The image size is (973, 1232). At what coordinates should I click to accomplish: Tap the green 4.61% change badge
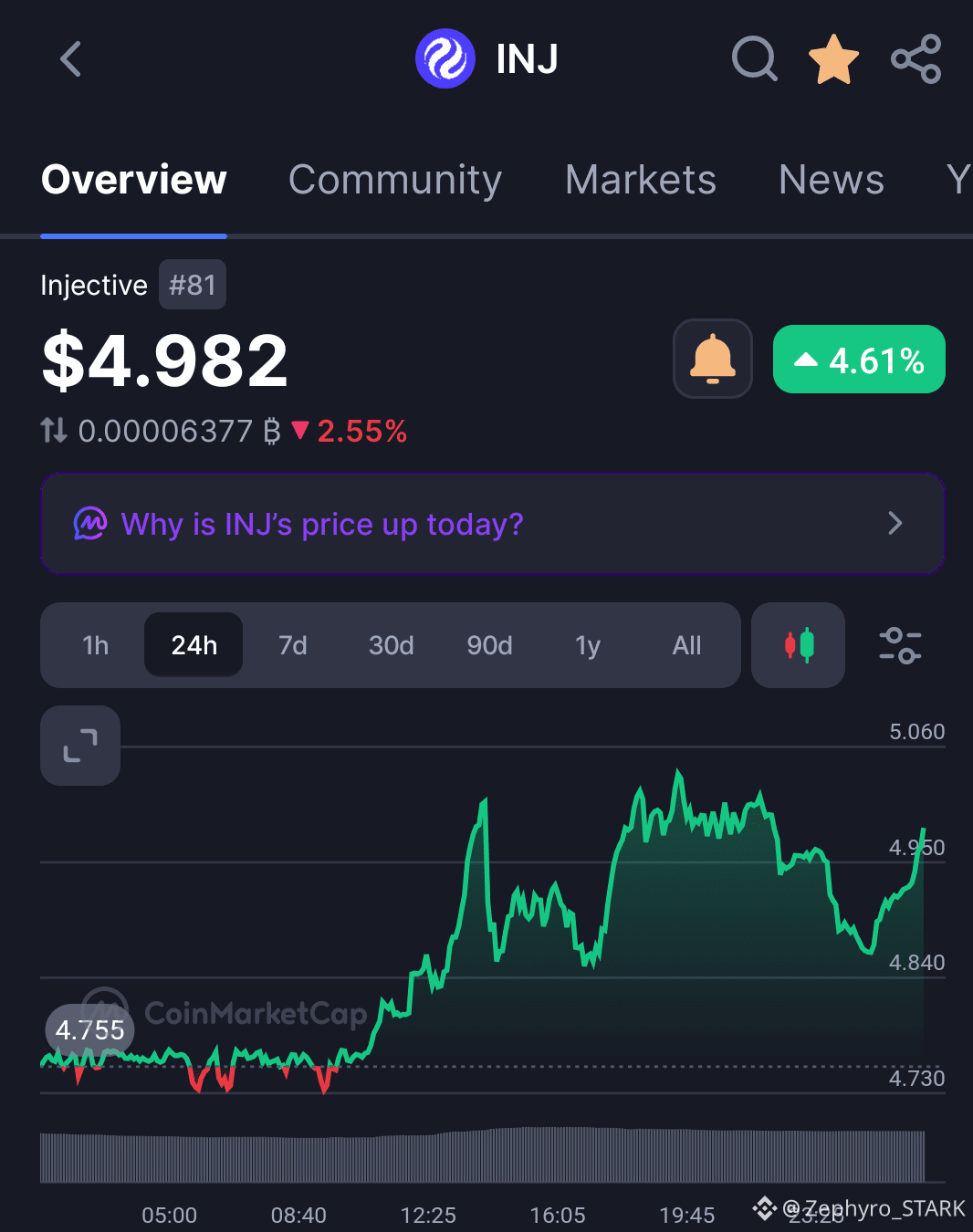(859, 360)
